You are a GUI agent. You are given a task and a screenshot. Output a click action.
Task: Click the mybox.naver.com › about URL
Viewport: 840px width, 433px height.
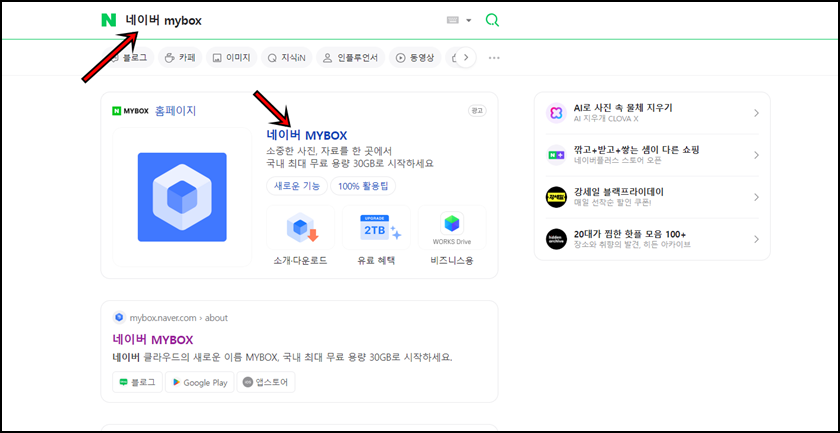(179, 318)
